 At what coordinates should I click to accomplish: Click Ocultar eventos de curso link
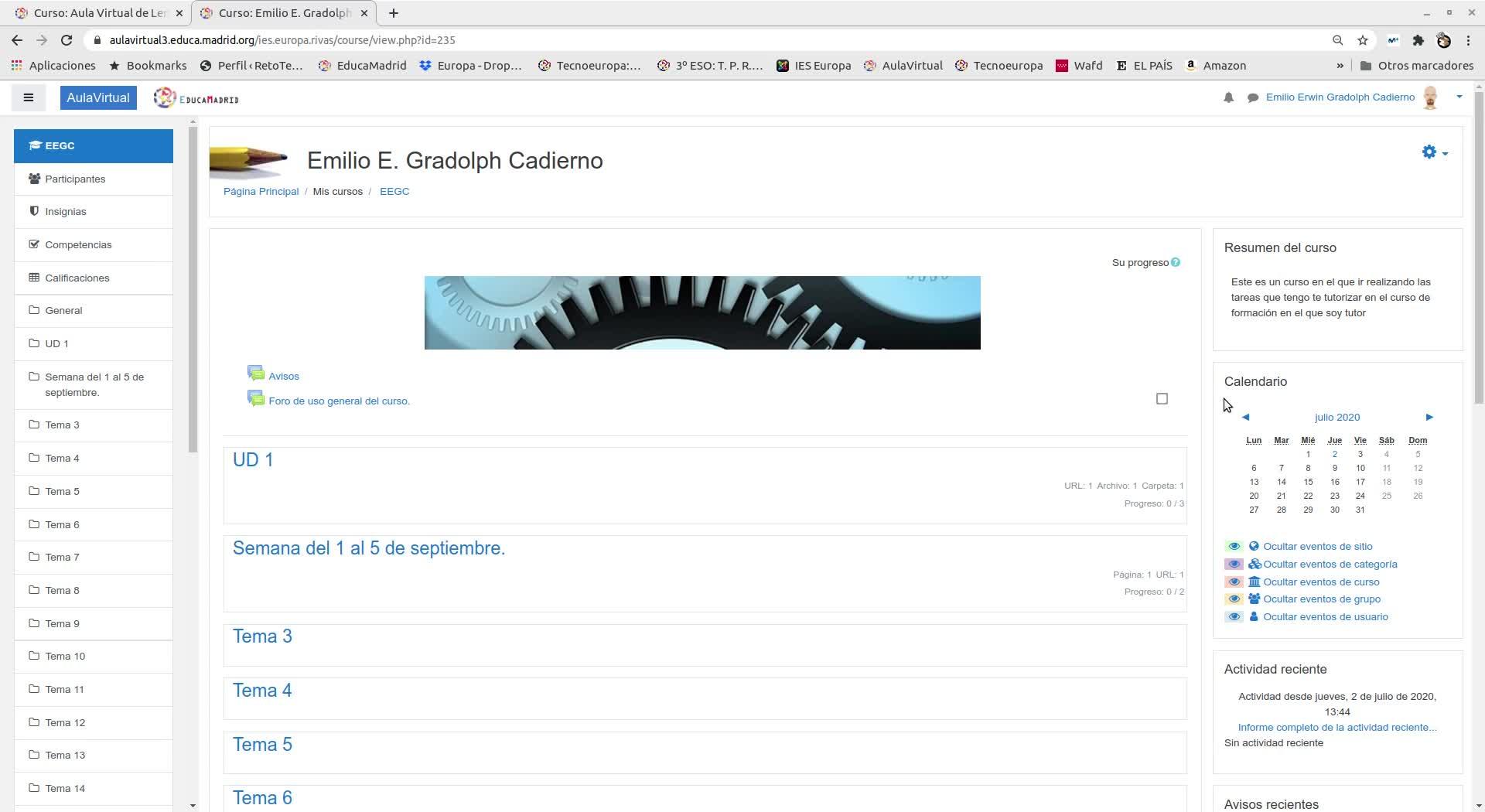coord(1321,582)
